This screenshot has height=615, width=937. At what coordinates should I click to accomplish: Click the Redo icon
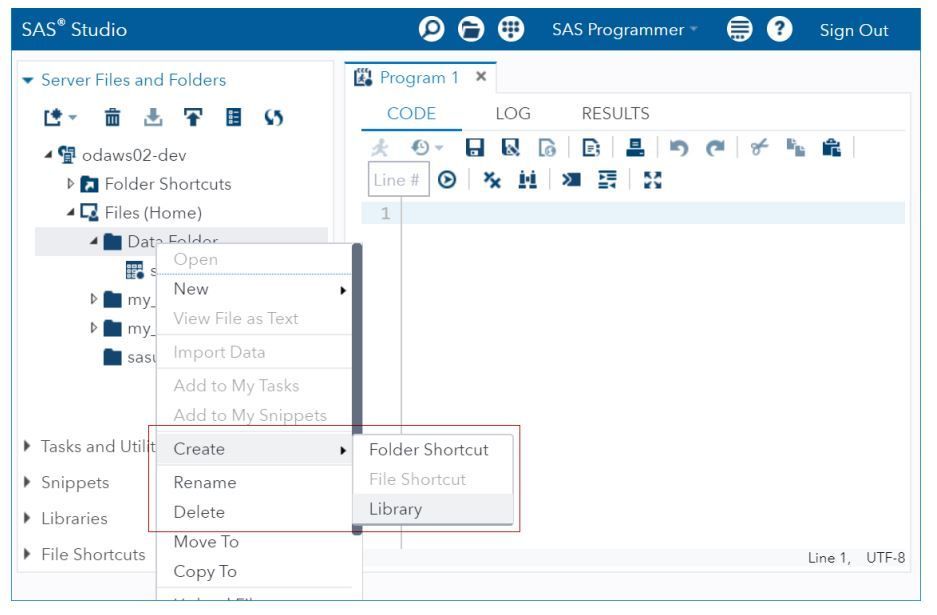pos(715,147)
